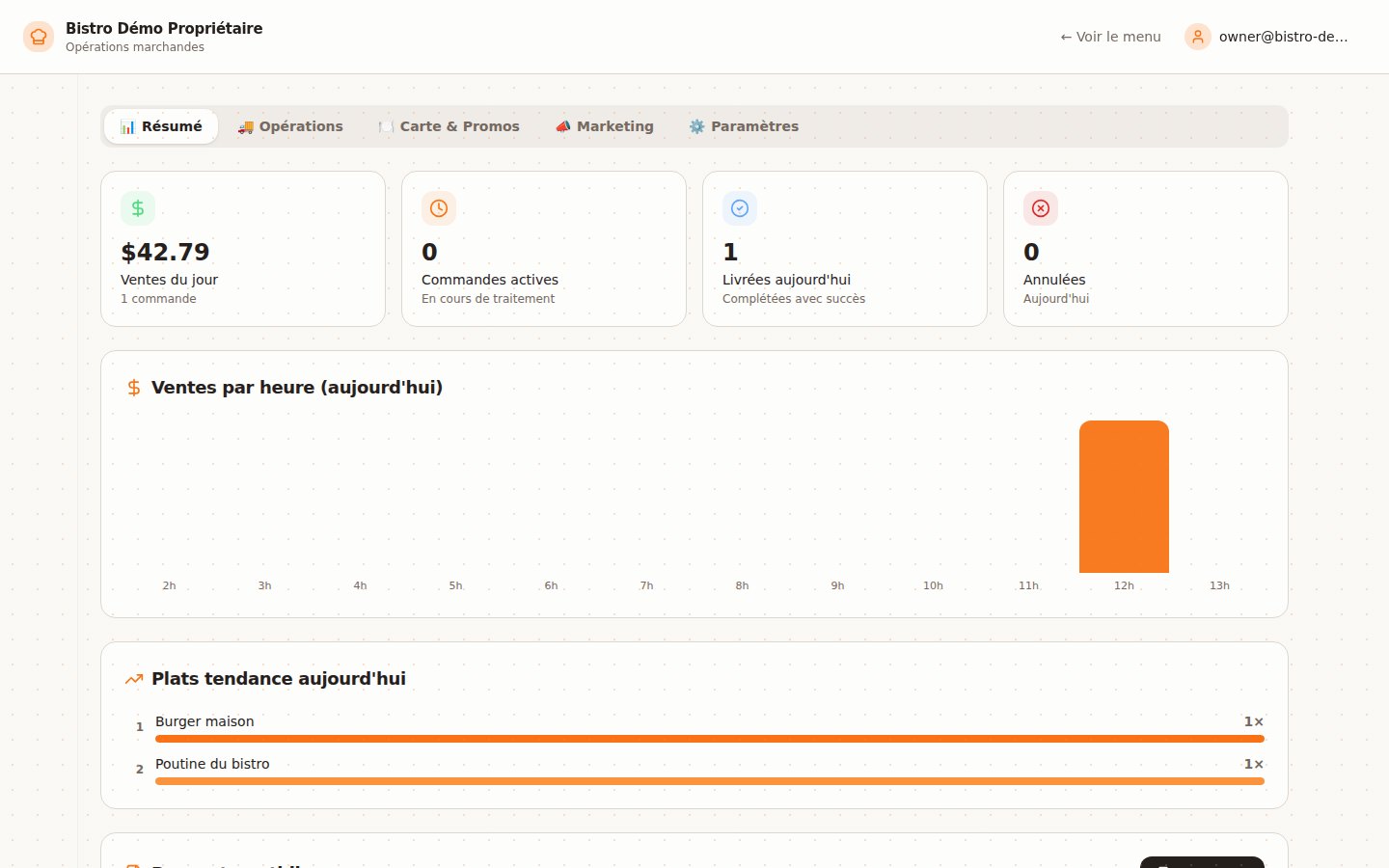The width and height of the screenshot is (1389, 868).
Task: Click the orange clock icon in Commandes actives card
Action: 439,208
